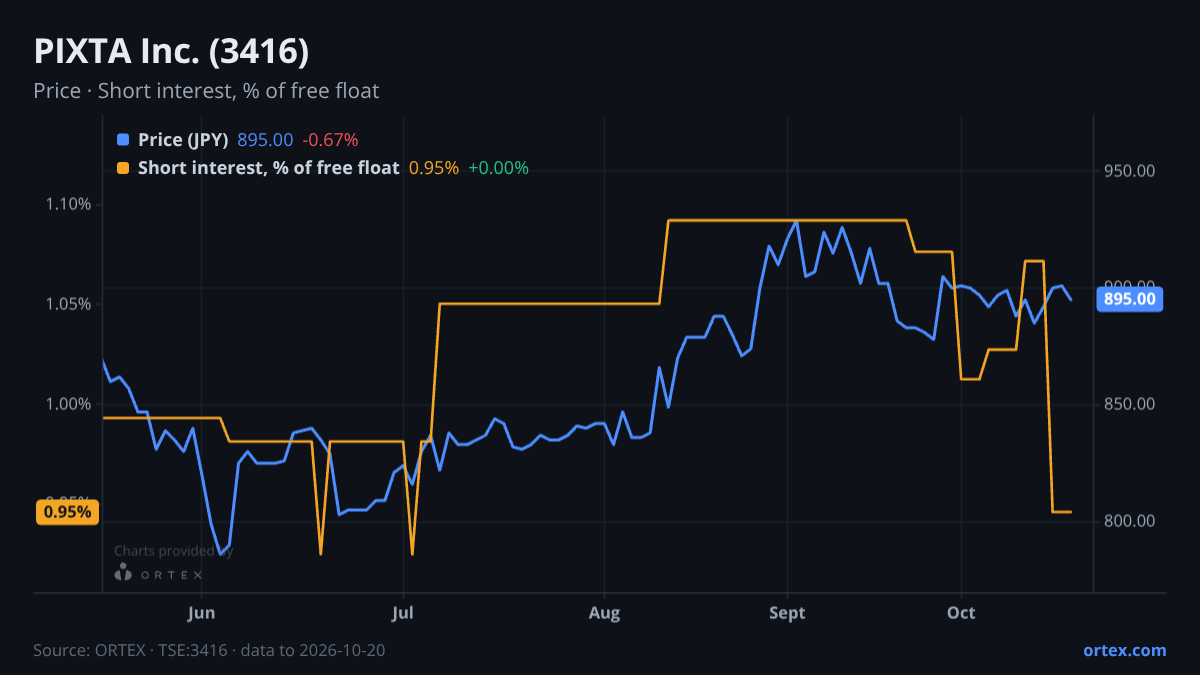Select the Short interest, % of free float legend label

click(x=268, y=168)
